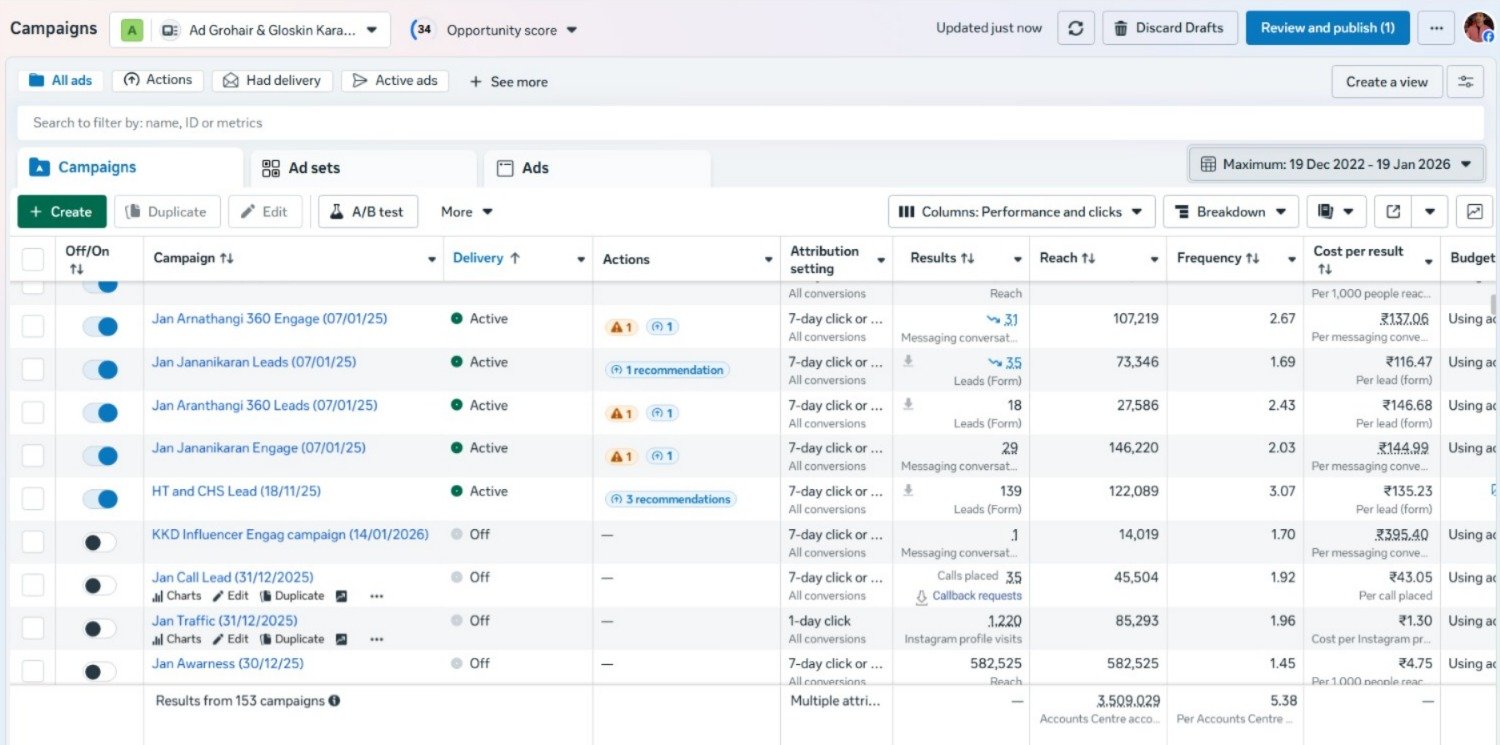1500x745 pixels.
Task: Expand Columns: Performance and clicks dropdown
Action: (x=1021, y=212)
